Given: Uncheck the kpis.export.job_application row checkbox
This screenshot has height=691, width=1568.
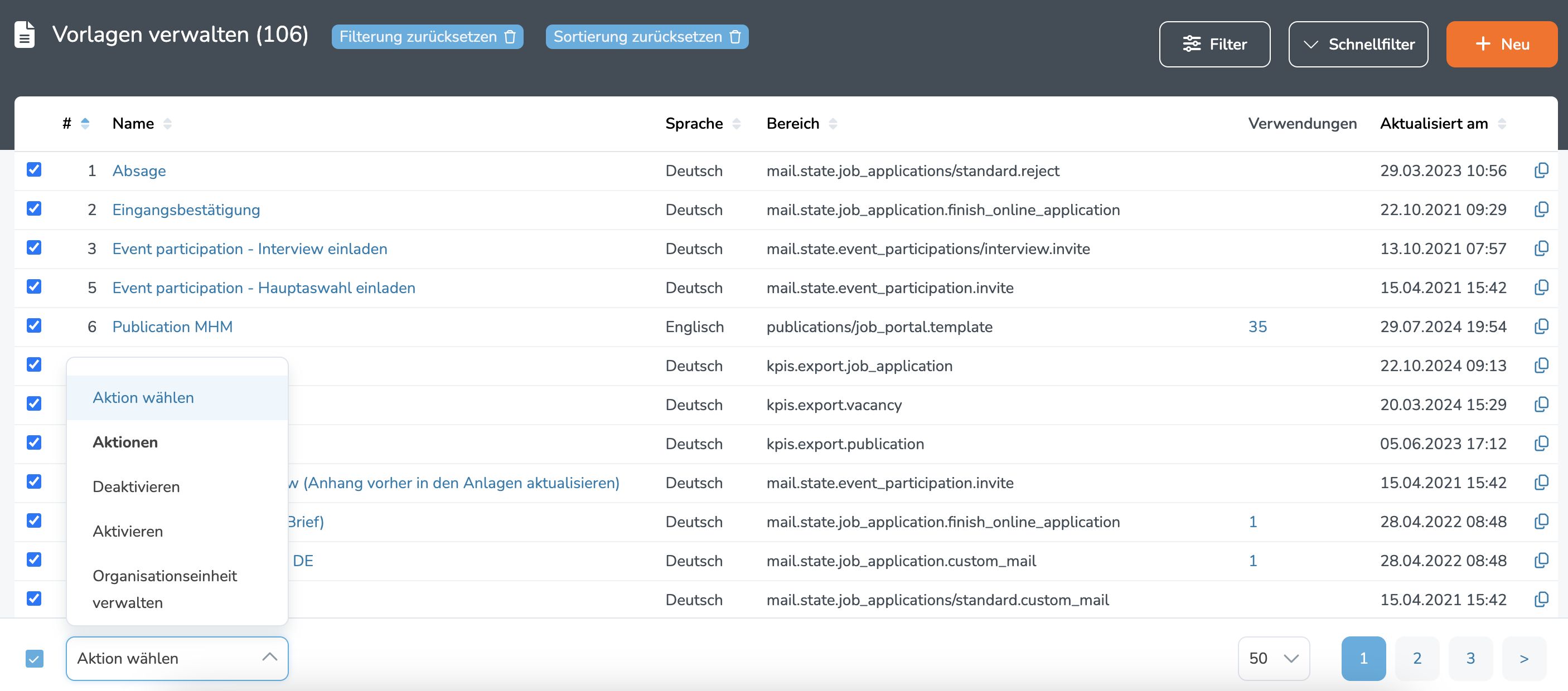Looking at the screenshot, I should 34,364.
